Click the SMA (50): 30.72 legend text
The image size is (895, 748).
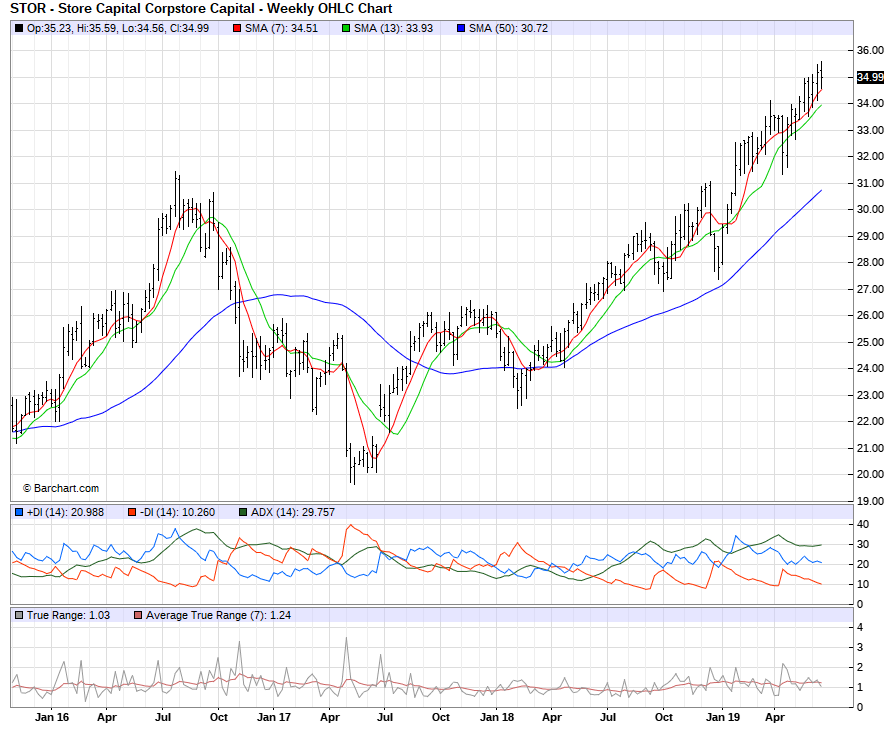point(509,28)
